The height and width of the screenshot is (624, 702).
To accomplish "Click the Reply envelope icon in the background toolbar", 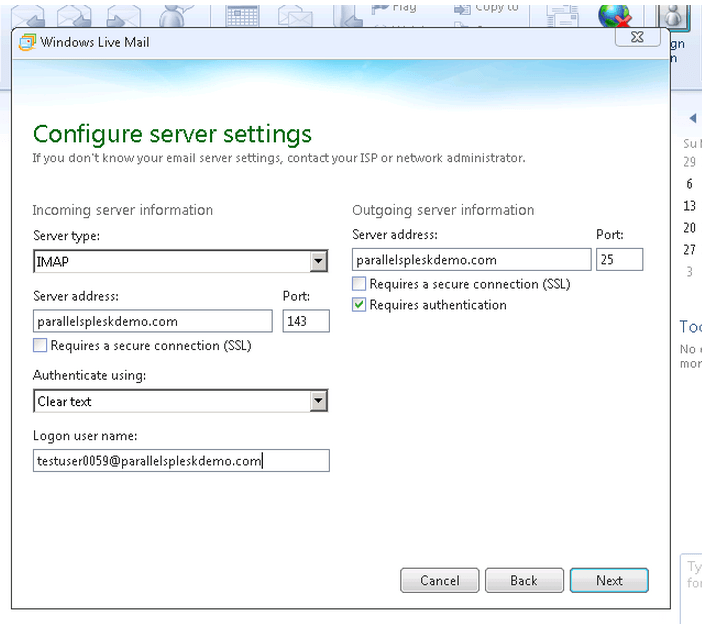I will (x=29, y=16).
